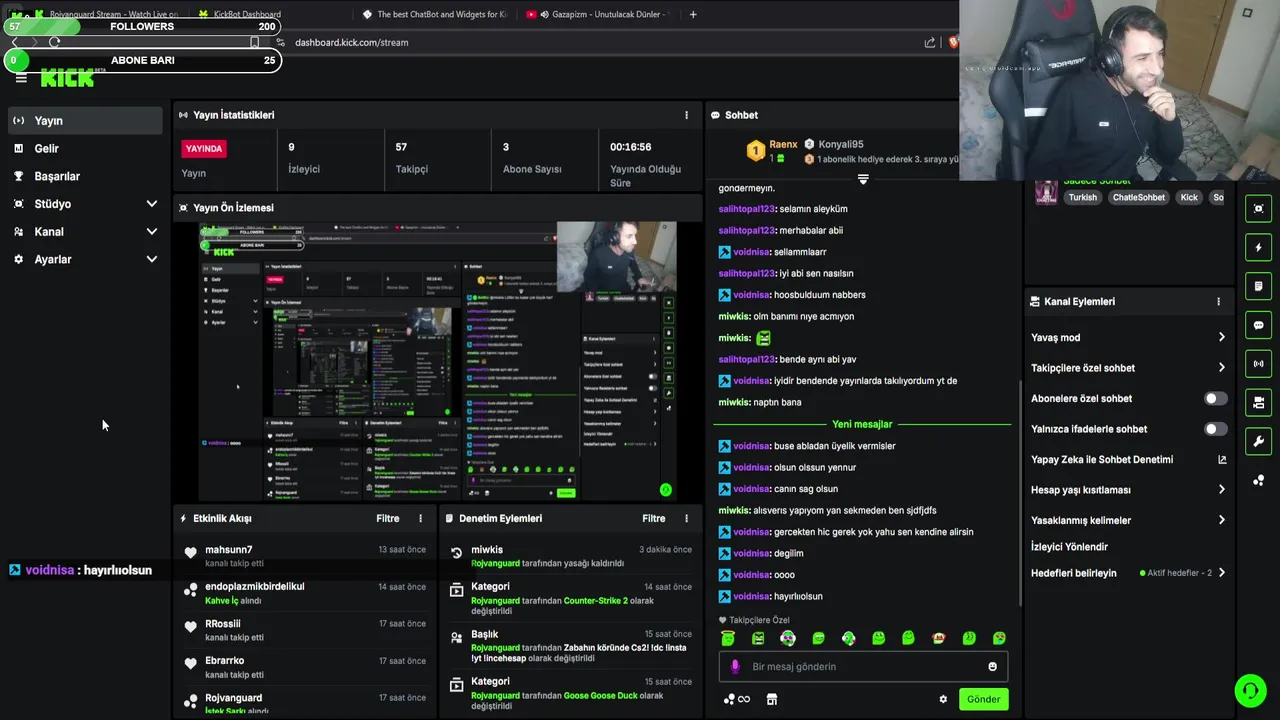The width and height of the screenshot is (1280, 720).
Task: Click the broadcast signal icon in right toolbar
Action: [1258, 364]
